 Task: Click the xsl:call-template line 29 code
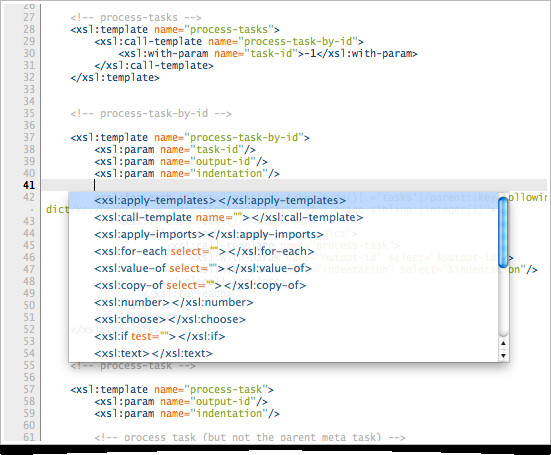[x=229, y=41]
